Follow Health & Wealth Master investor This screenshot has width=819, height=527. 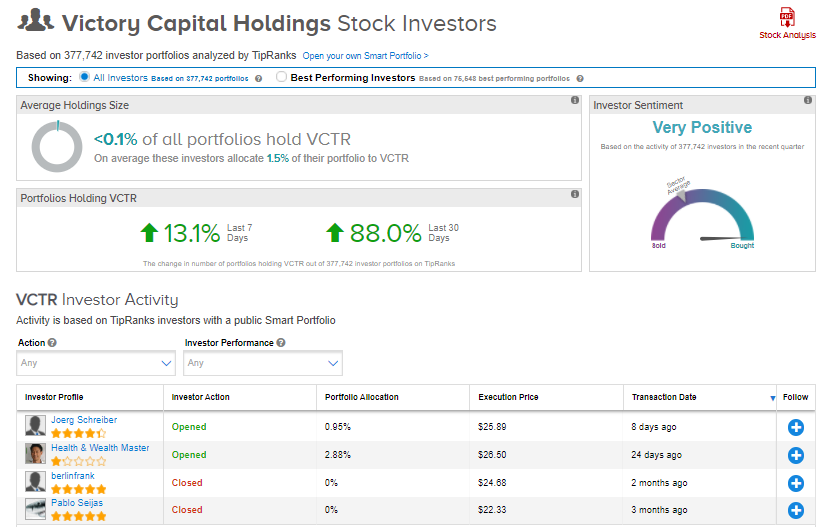click(796, 455)
